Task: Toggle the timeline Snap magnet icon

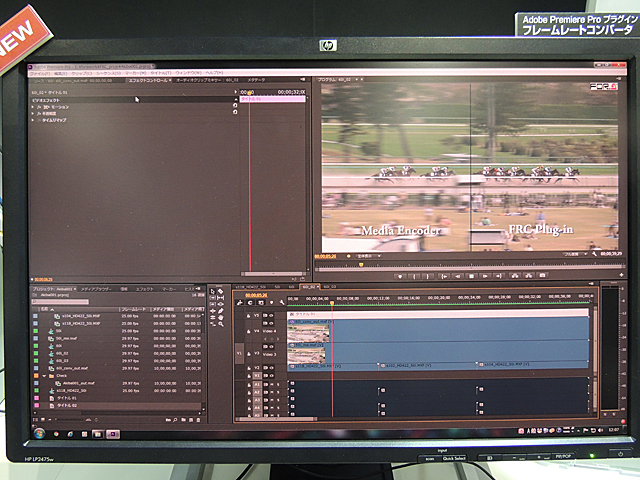Action: pyautogui.click(x=250, y=302)
